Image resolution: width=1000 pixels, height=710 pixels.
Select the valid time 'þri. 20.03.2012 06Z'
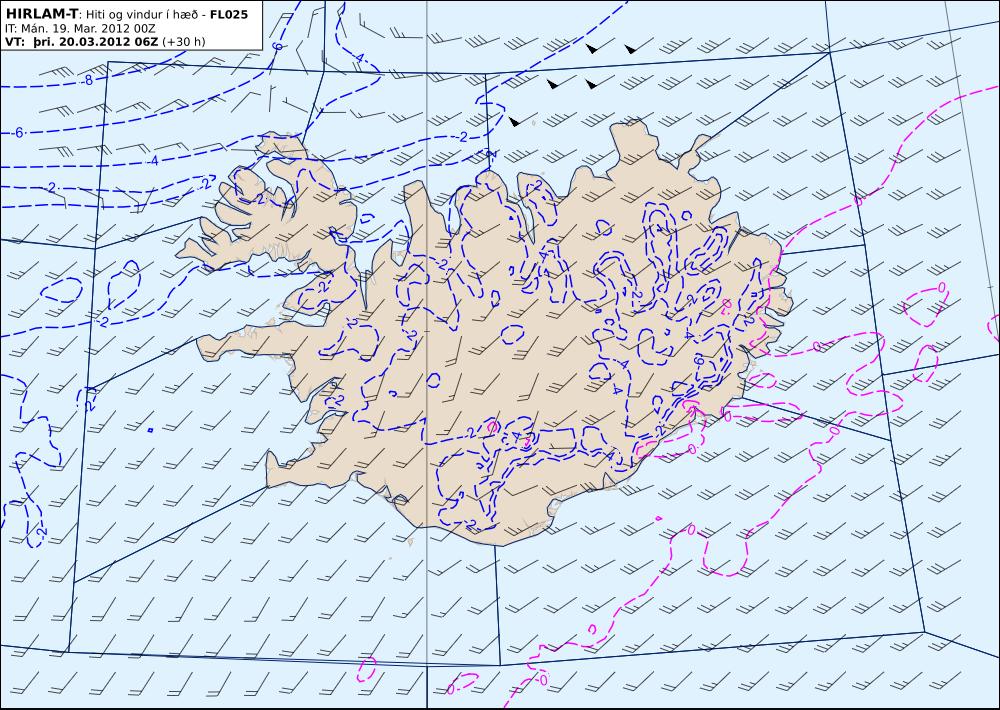95,42
